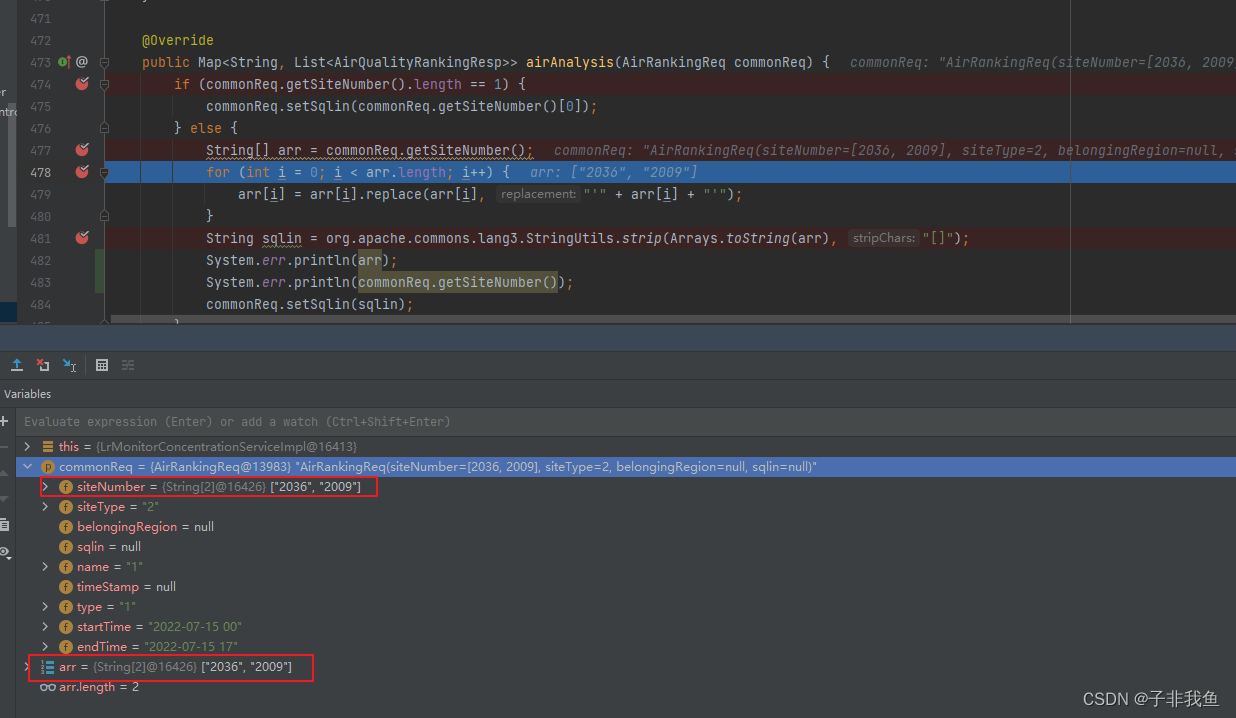The height and width of the screenshot is (718, 1236).
Task: Collapse the code fold on line 473
Action: [104, 62]
